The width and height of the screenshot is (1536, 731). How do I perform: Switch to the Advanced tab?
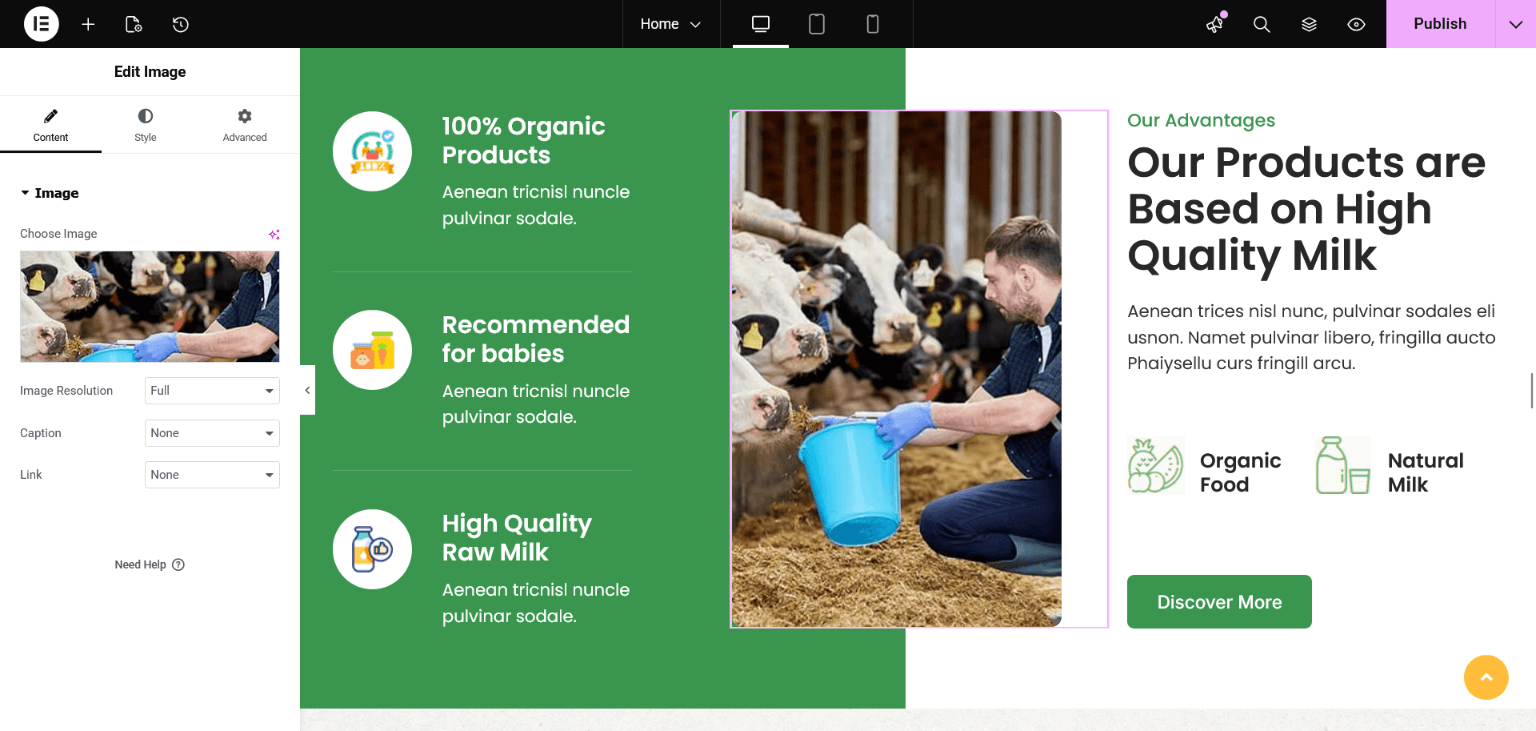[245, 125]
